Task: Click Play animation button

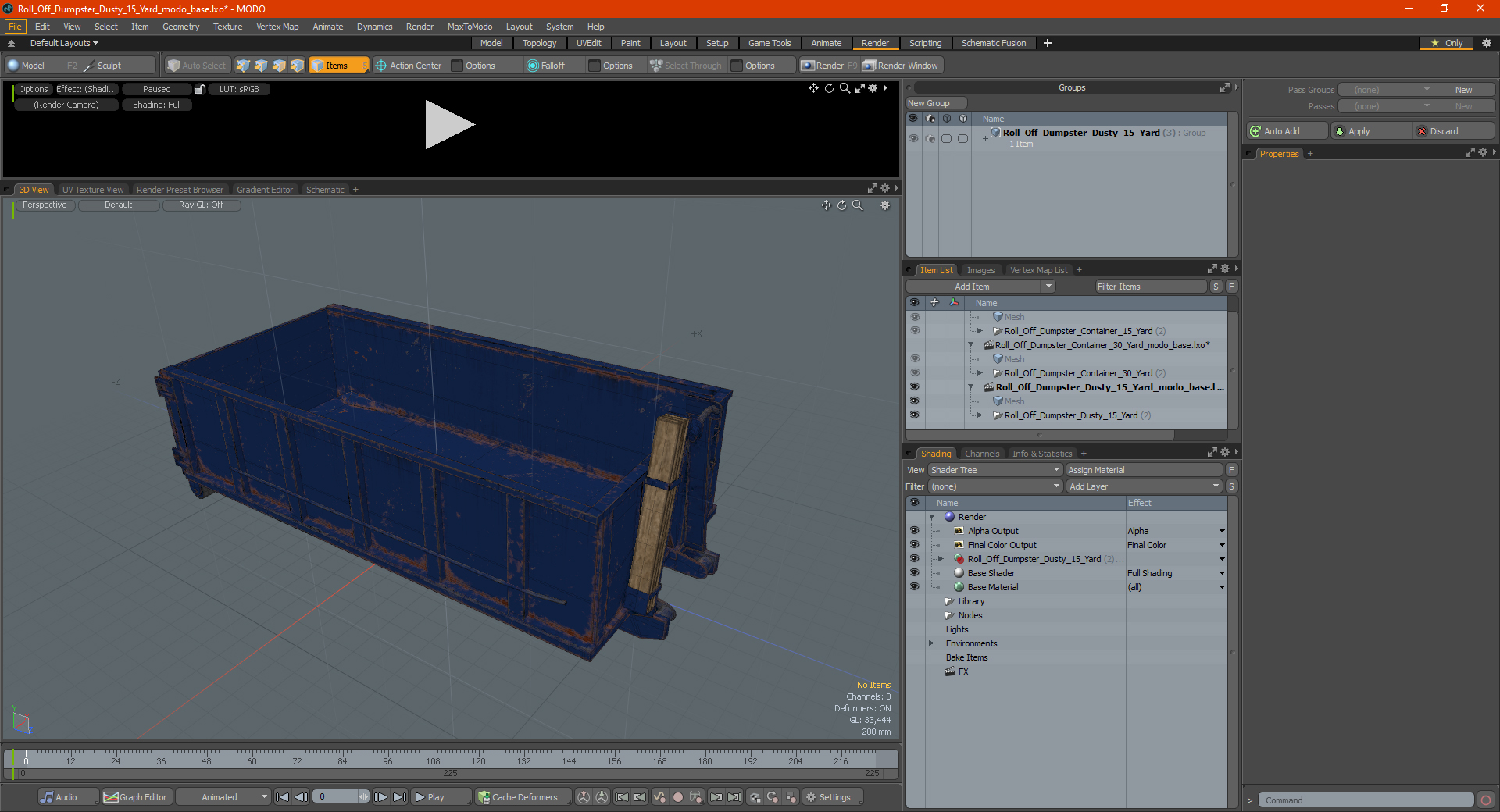Action: (440, 797)
